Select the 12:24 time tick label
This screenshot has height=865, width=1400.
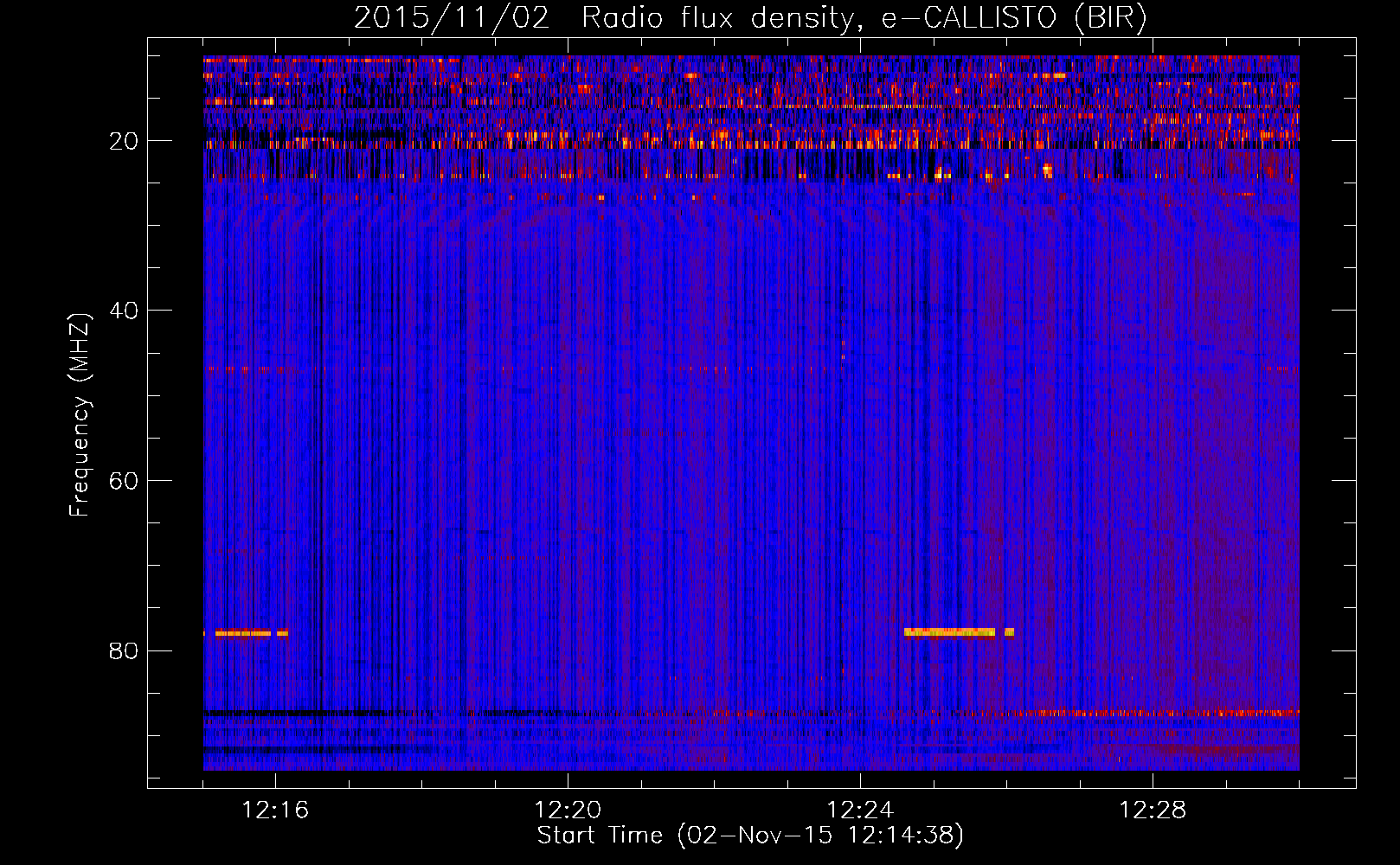click(x=860, y=811)
